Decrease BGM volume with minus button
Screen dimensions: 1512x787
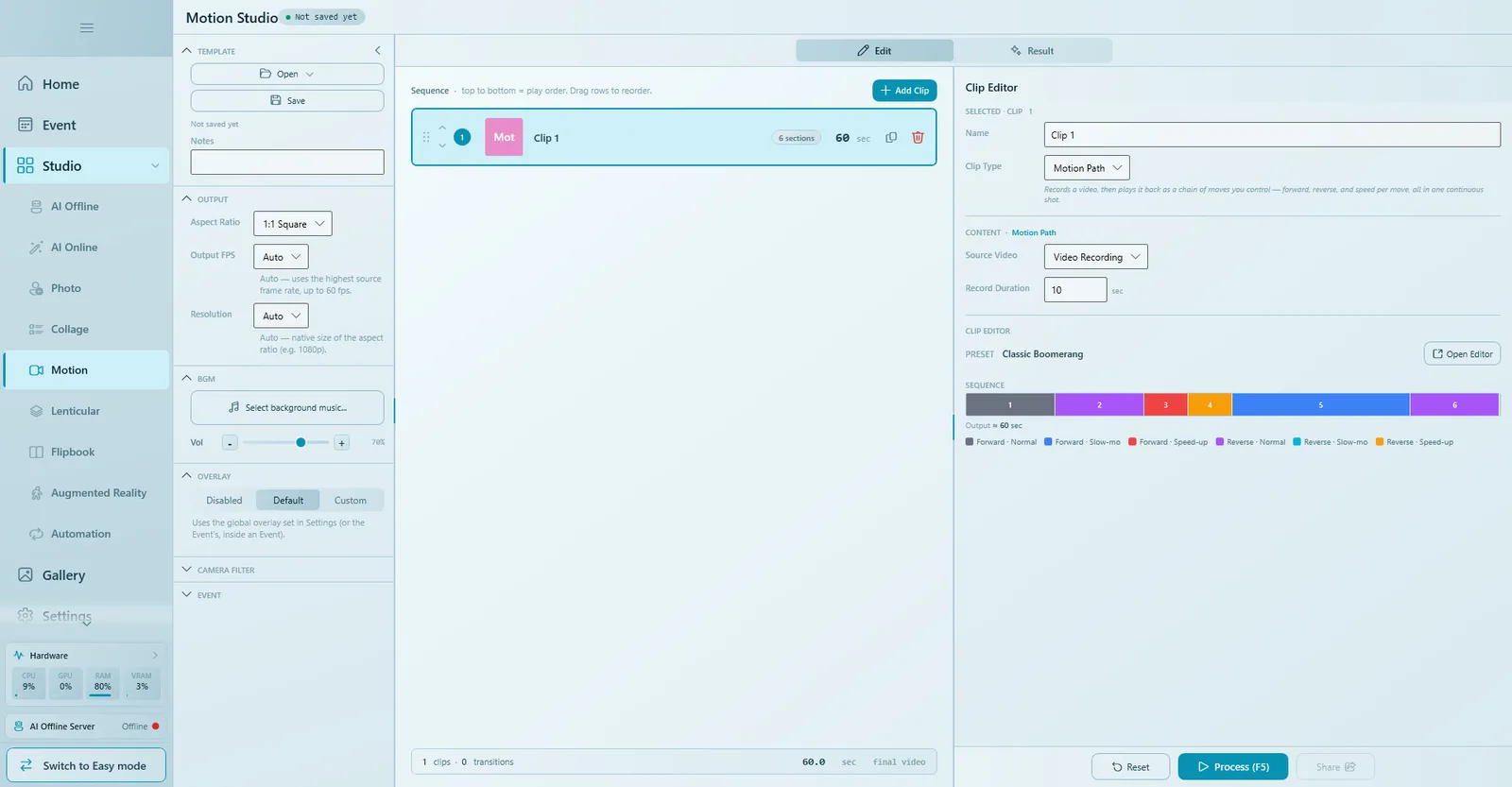pos(230,443)
